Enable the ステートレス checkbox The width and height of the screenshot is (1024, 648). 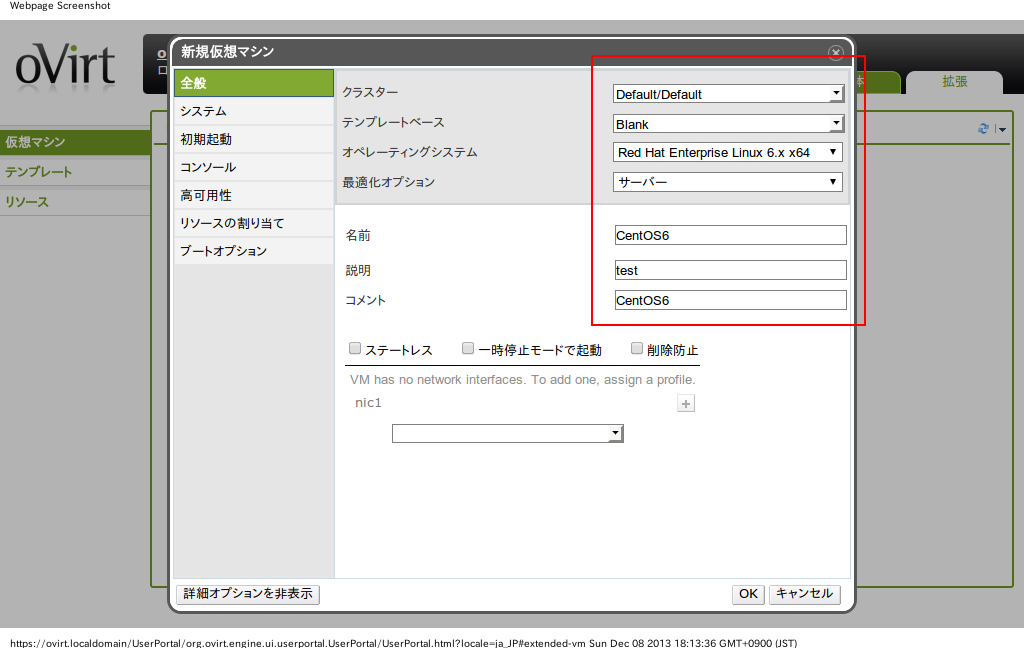pos(355,349)
